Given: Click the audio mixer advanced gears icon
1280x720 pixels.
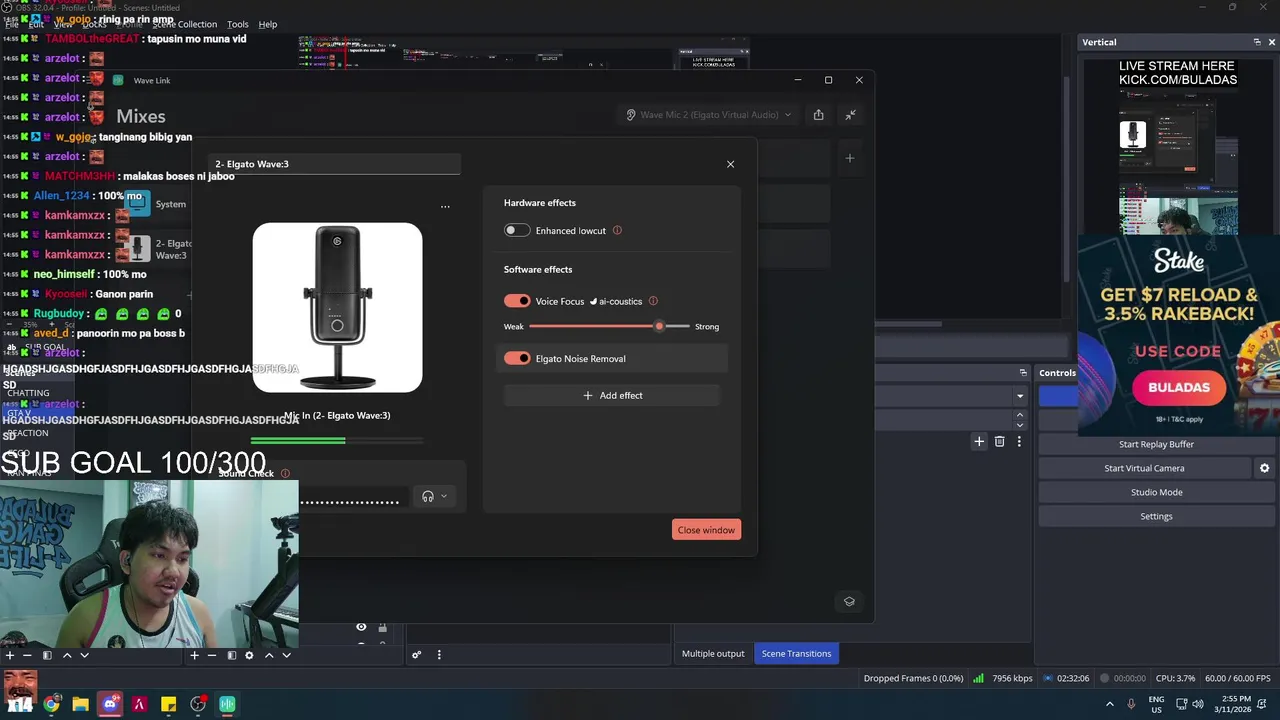Looking at the screenshot, I should (416, 655).
